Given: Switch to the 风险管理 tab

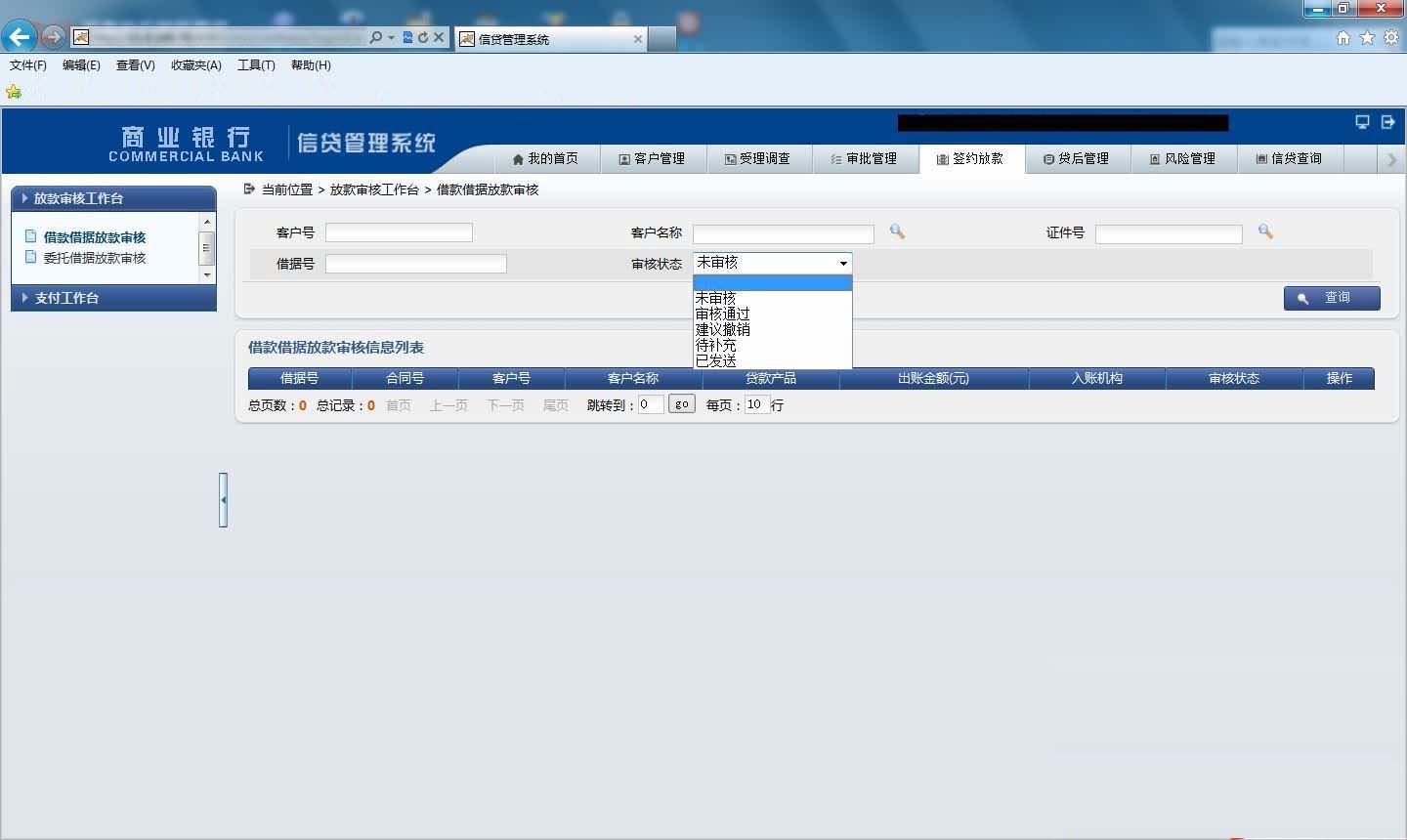Looking at the screenshot, I should point(1183,159).
